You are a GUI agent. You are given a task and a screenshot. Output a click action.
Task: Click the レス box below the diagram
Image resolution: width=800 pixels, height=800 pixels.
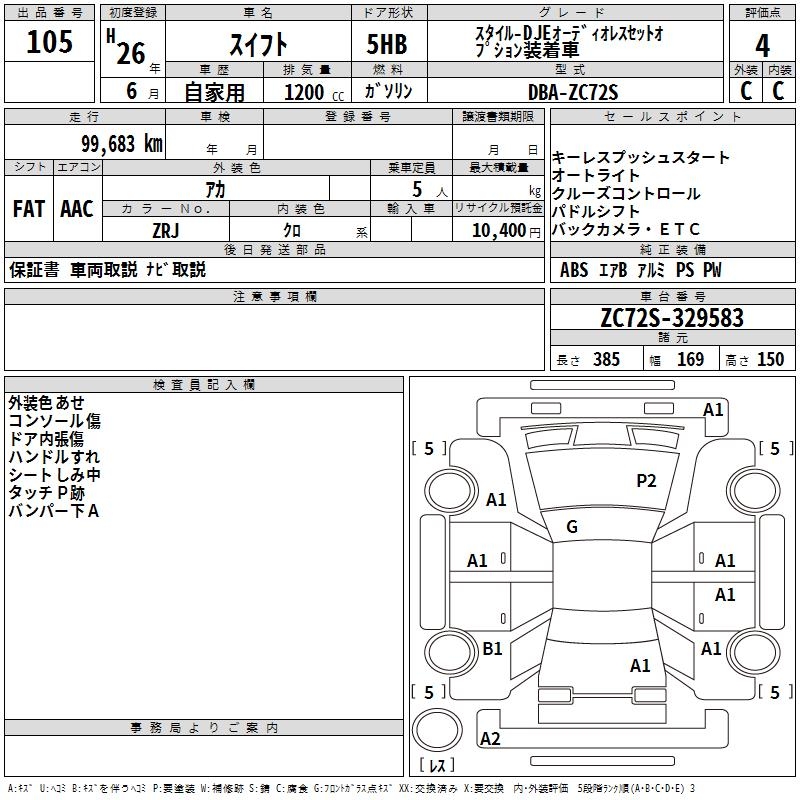pos(436,765)
